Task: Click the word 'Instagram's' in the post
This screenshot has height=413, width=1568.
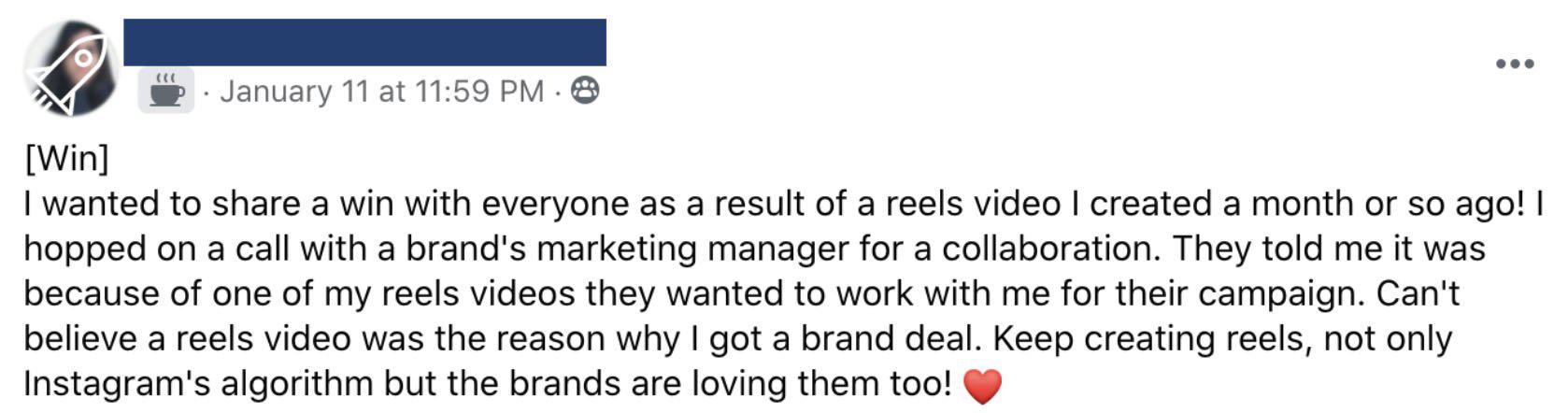Action: click(118, 383)
